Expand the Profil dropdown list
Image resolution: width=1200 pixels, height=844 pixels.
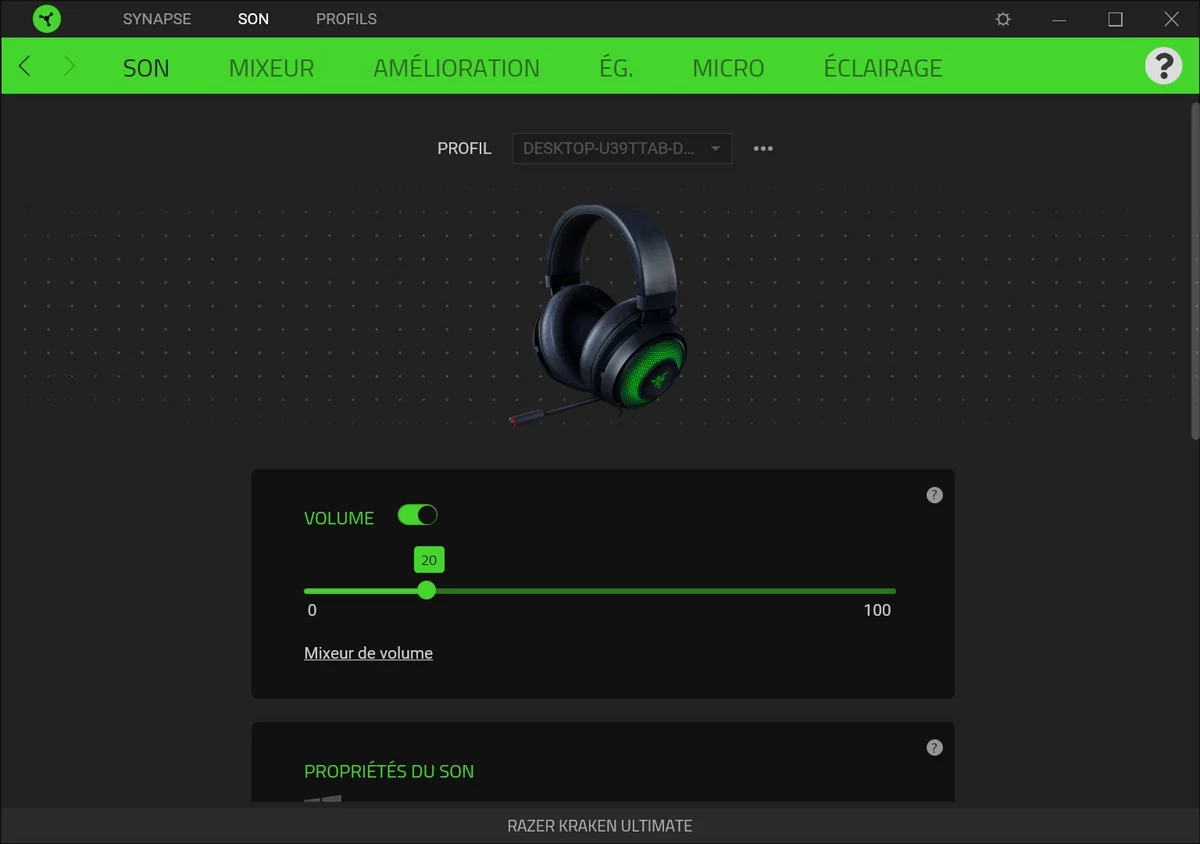622,148
